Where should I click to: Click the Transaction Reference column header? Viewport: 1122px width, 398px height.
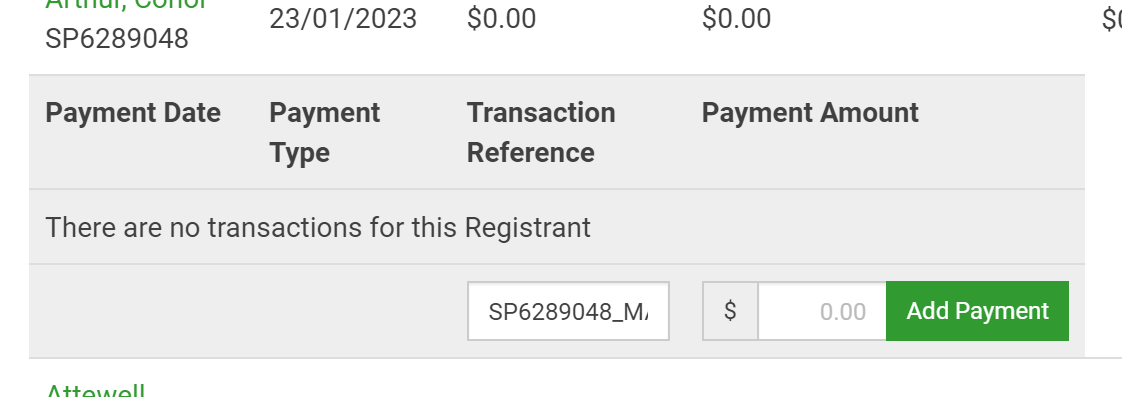[x=541, y=132]
